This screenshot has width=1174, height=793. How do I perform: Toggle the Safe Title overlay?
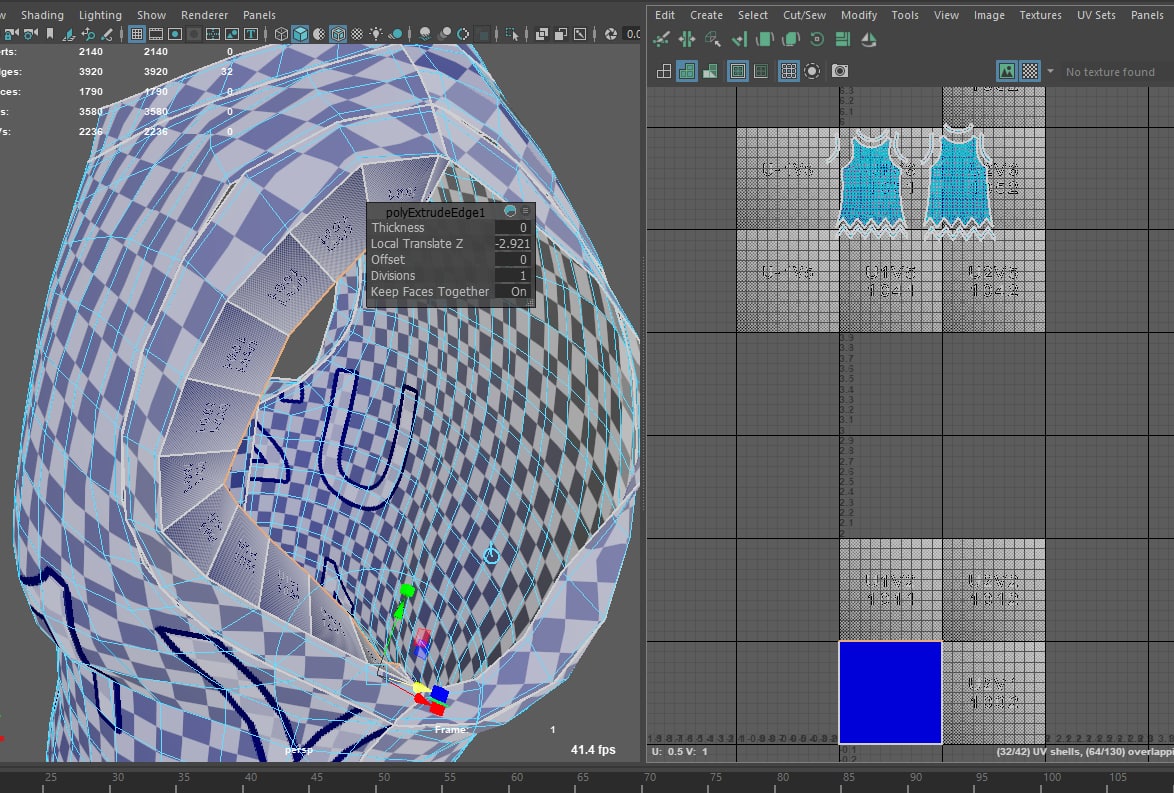tap(251, 34)
